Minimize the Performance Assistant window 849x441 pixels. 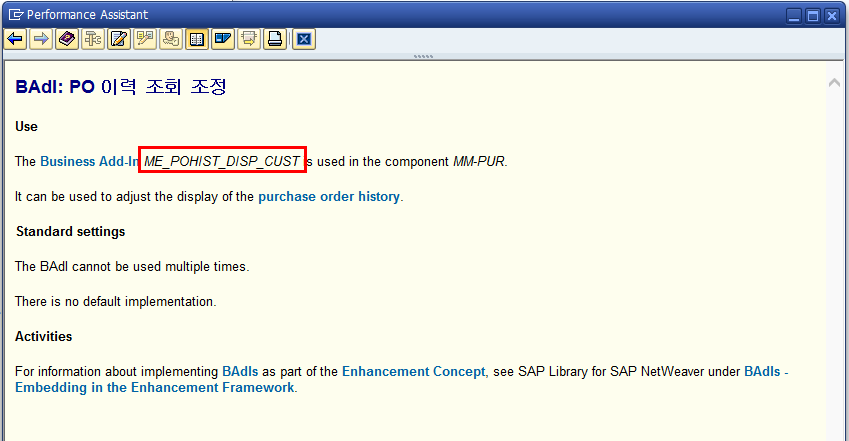coord(794,16)
